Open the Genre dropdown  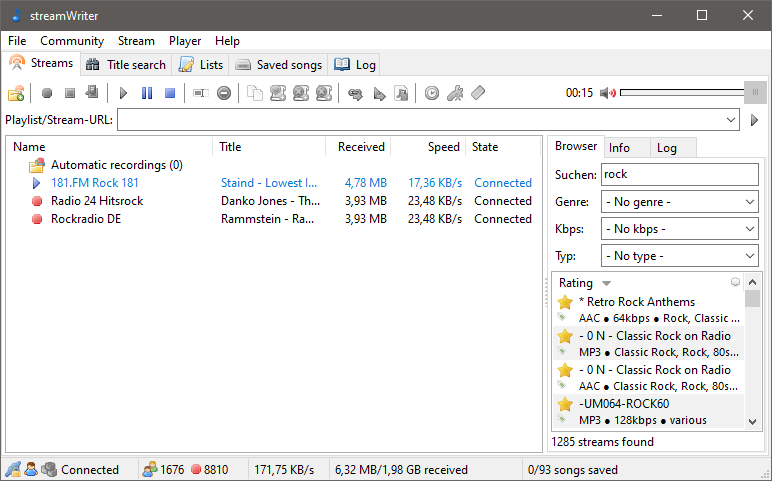[x=679, y=202]
